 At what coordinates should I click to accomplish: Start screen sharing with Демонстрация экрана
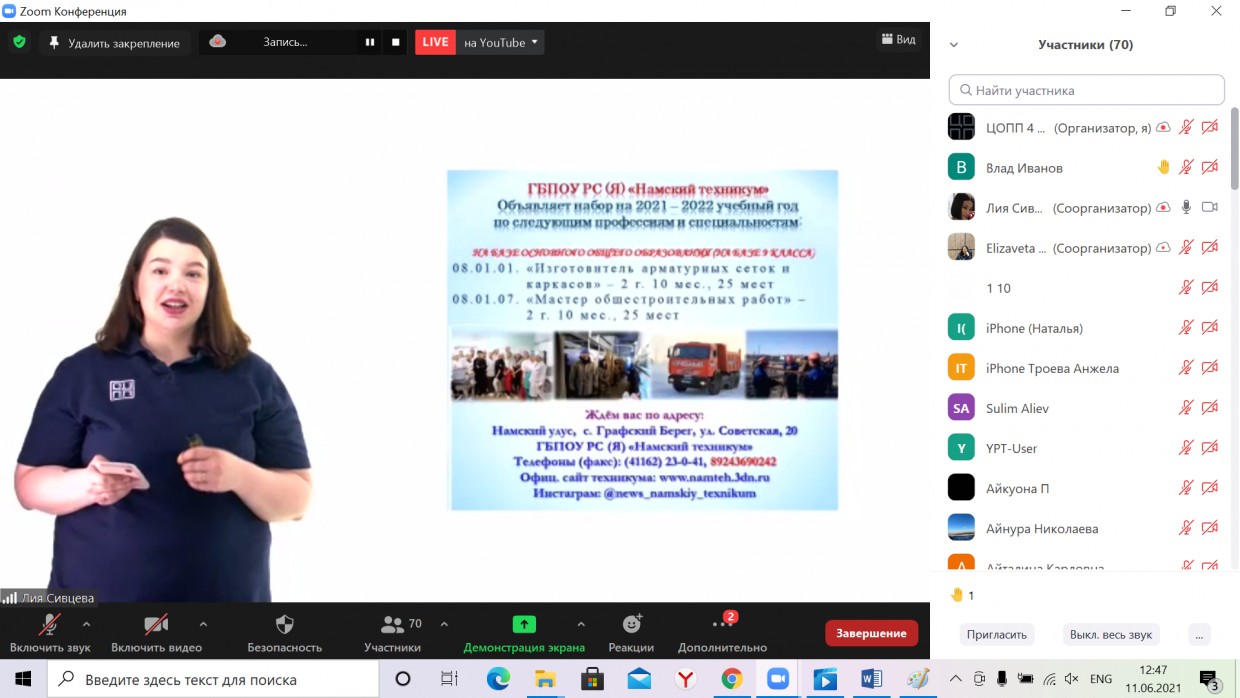(x=523, y=633)
